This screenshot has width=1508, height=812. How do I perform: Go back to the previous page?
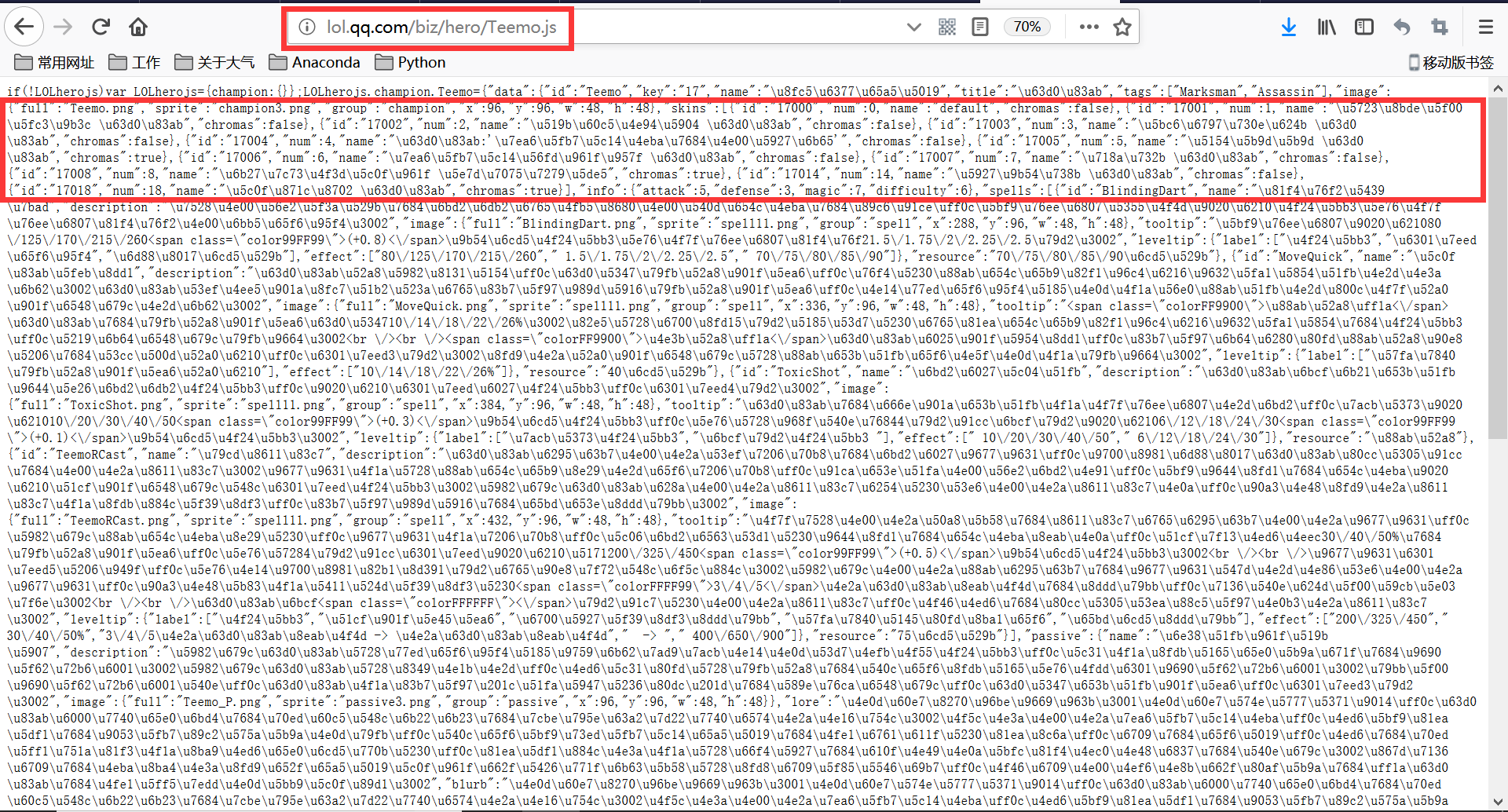[x=24, y=27]
